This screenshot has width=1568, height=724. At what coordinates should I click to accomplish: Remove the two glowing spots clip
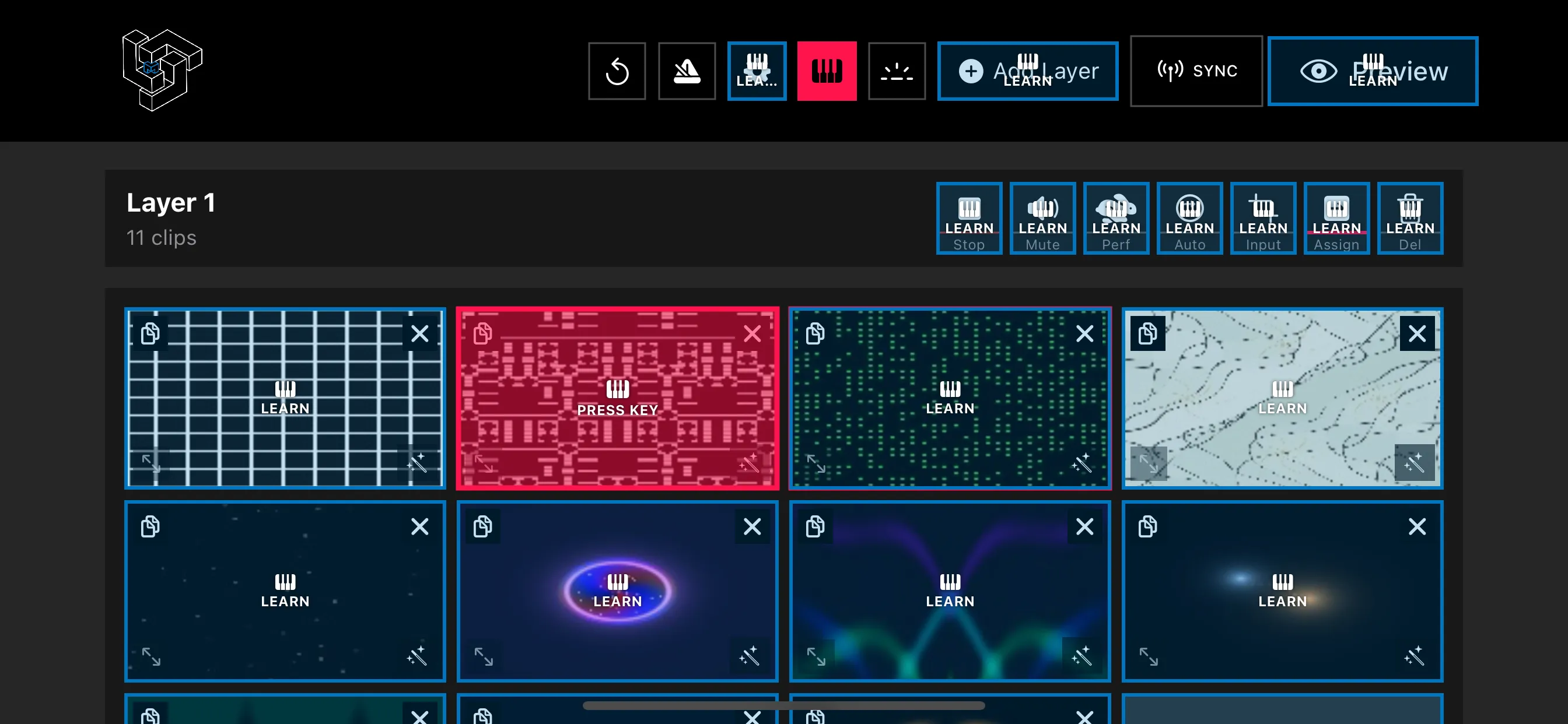click(1417, 526)
